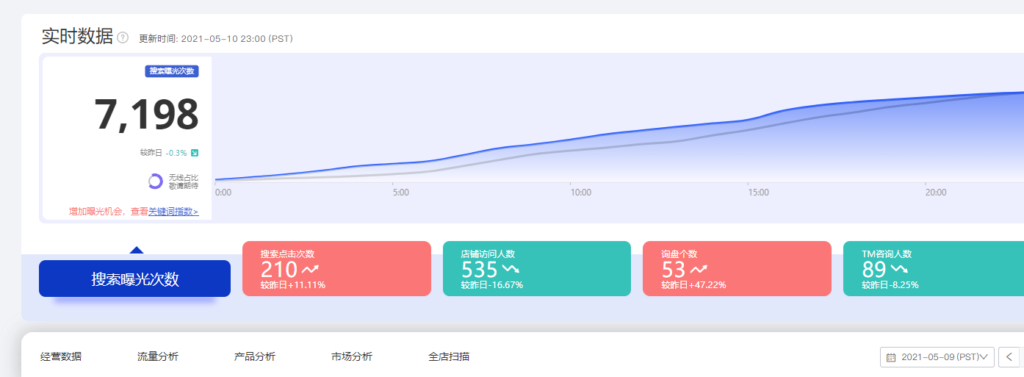
Task: Open the 2021-05-09 (PST) date dropdown
Action: [937, 357]
